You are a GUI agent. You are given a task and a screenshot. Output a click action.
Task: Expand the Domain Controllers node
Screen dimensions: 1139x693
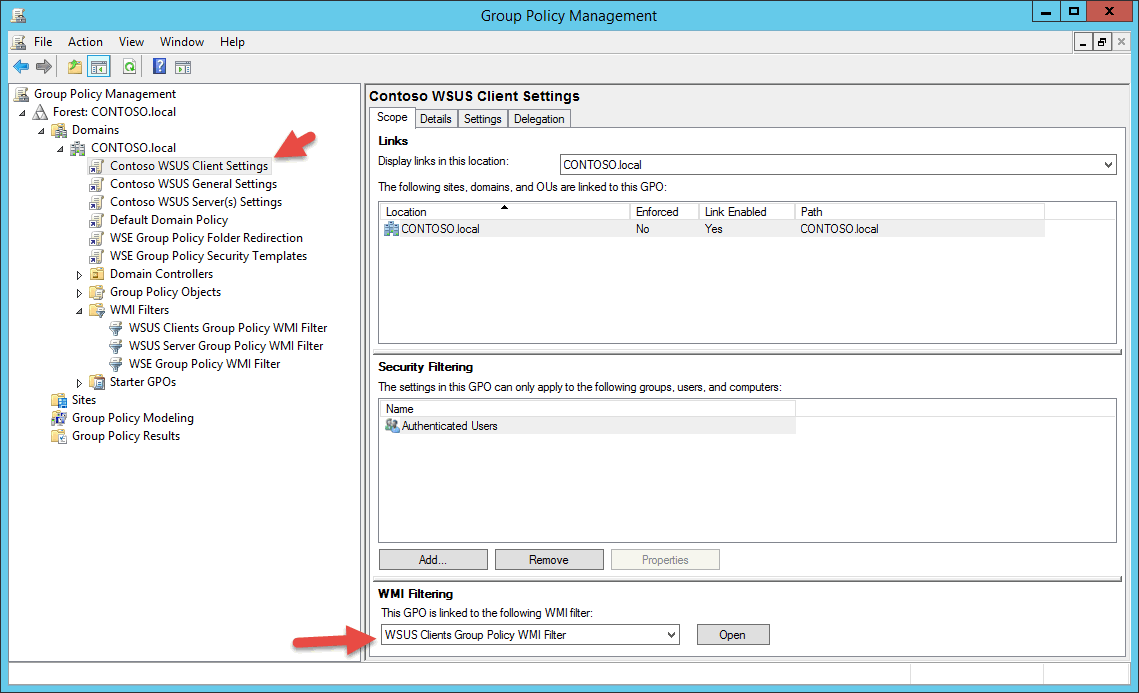pos(79,275)
